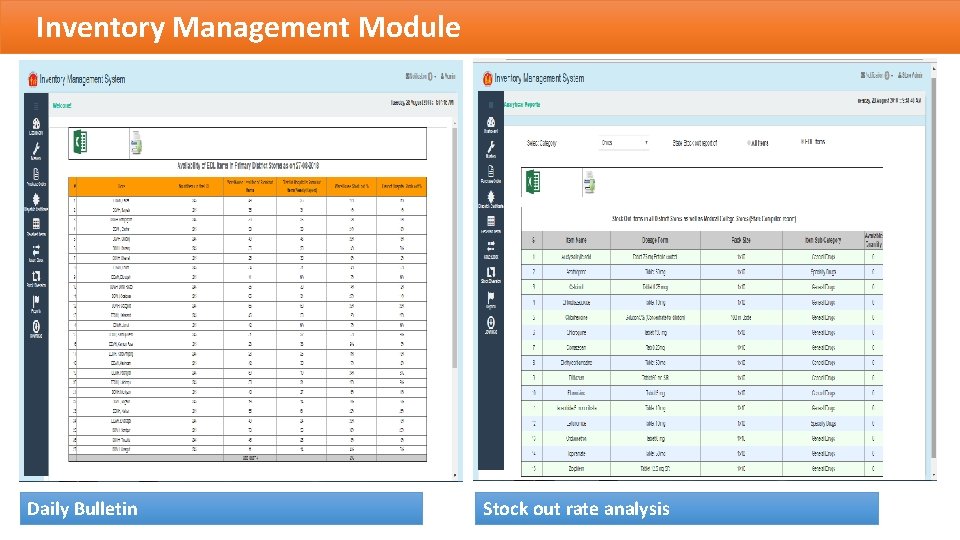Toggle the hamburger menu in Daily Bulletin screen
The image size is (960, 540).
(x=36, y=105)
